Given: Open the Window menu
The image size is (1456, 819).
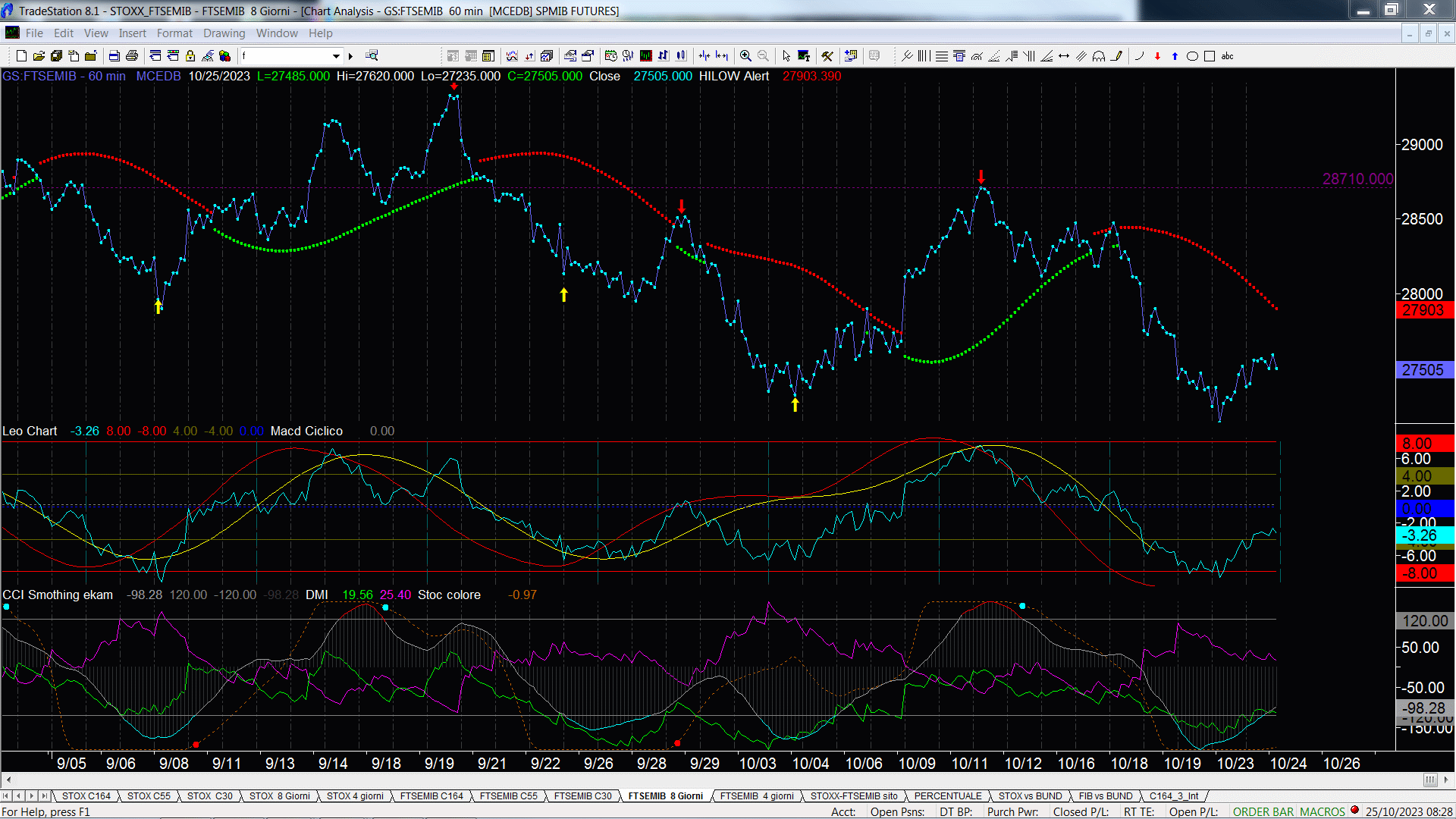Looking at the screenshot, I should click(x=277, y=33).
